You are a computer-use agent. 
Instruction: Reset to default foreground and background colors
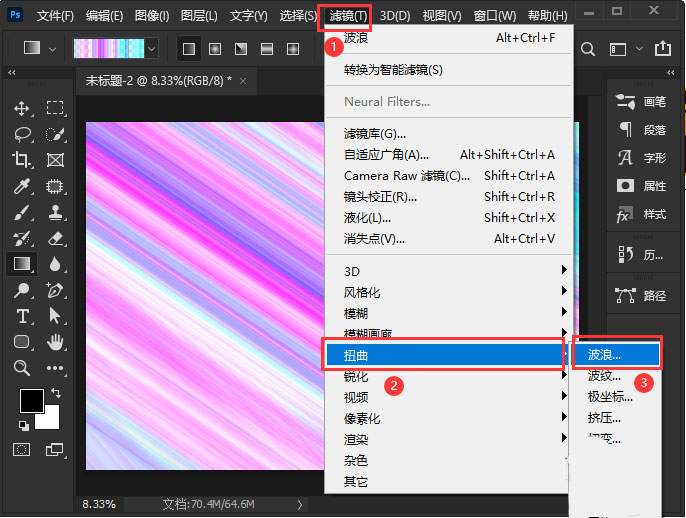(x=24, y=425)
